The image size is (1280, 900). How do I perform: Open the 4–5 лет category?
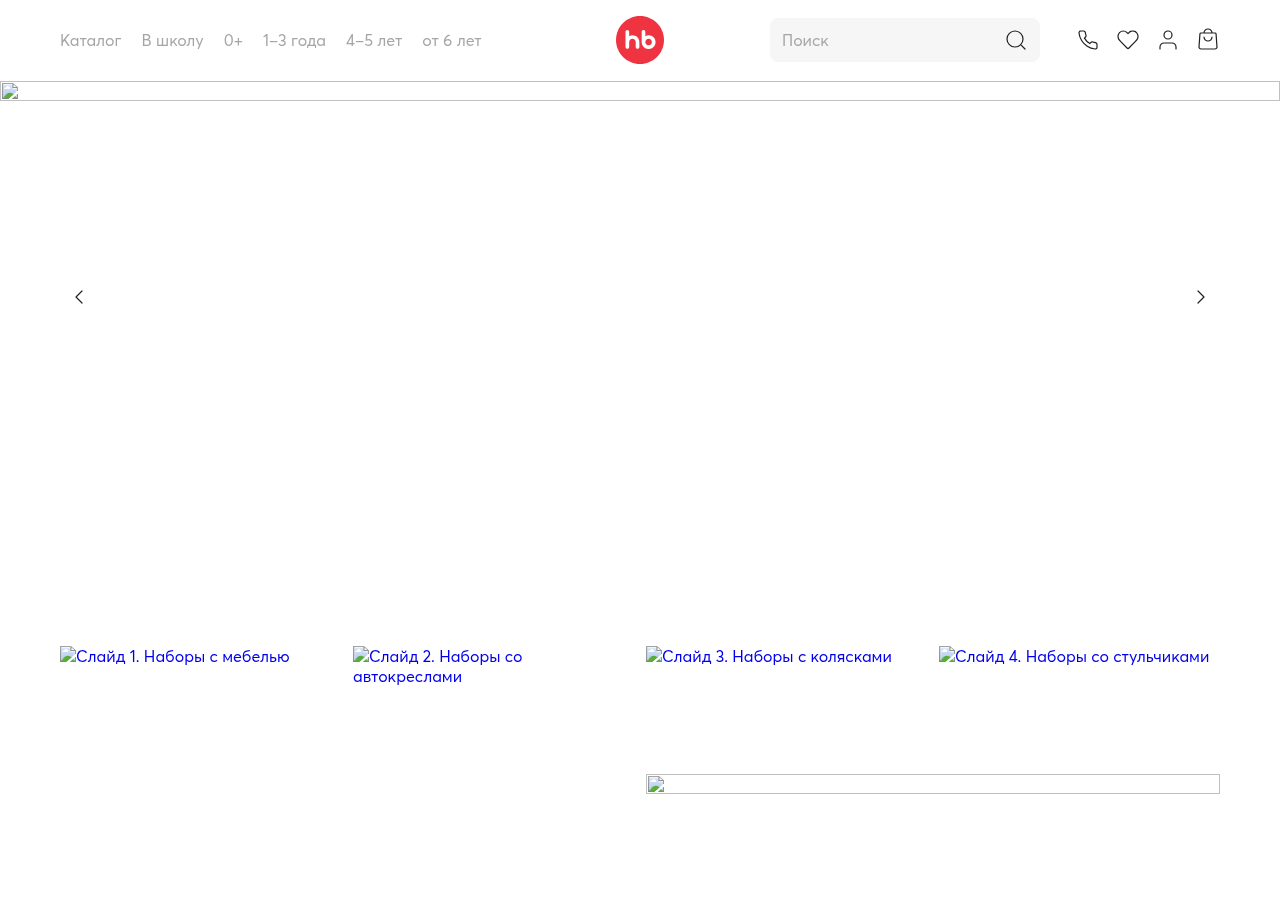374,40
